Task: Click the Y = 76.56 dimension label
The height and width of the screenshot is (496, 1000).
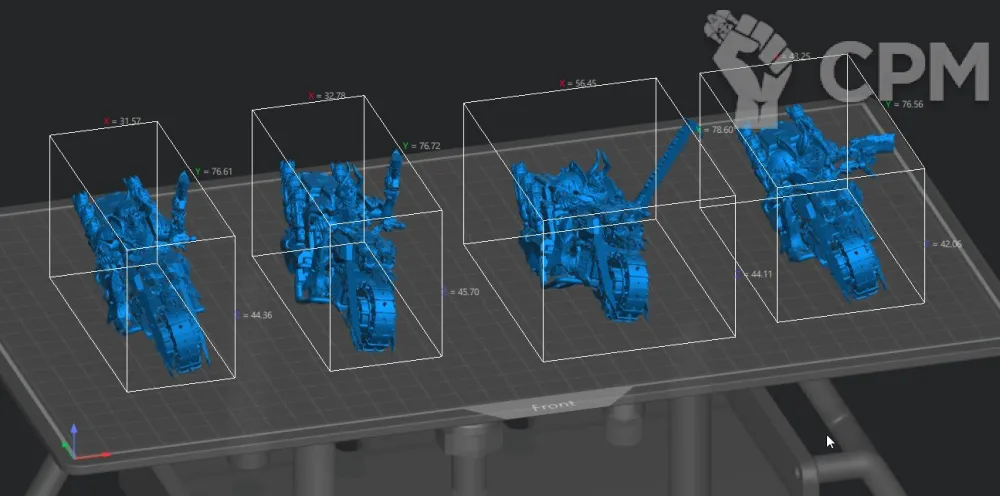Action: 903,104
